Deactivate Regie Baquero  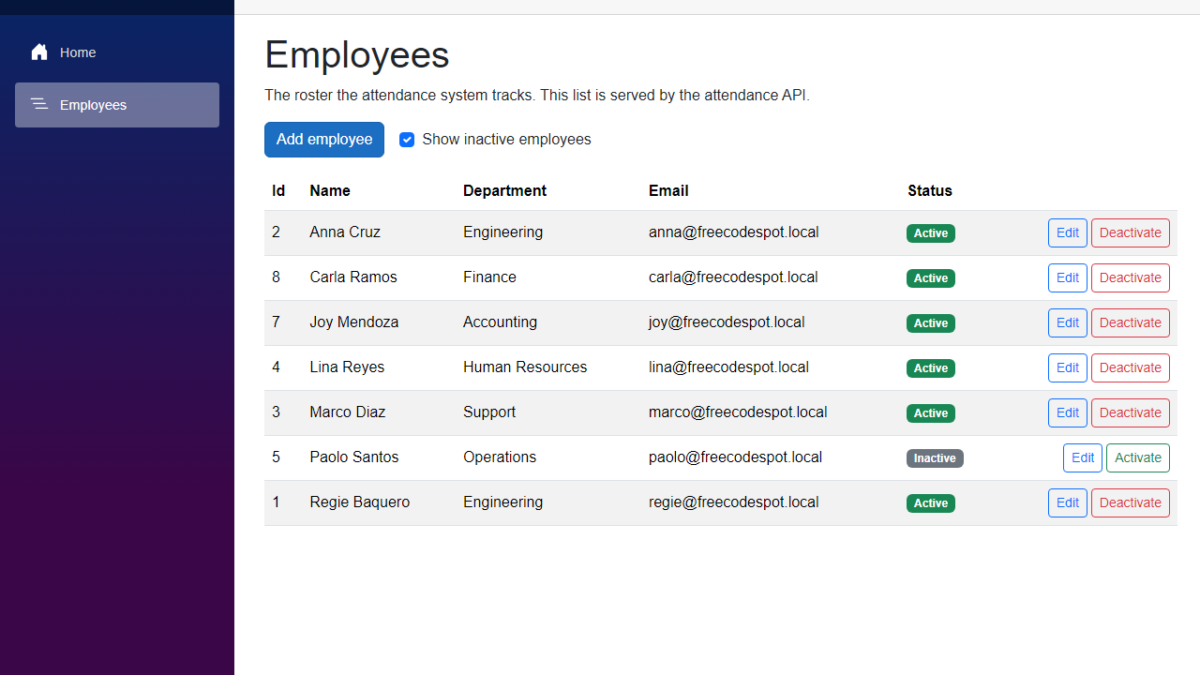coord(1130,503)
